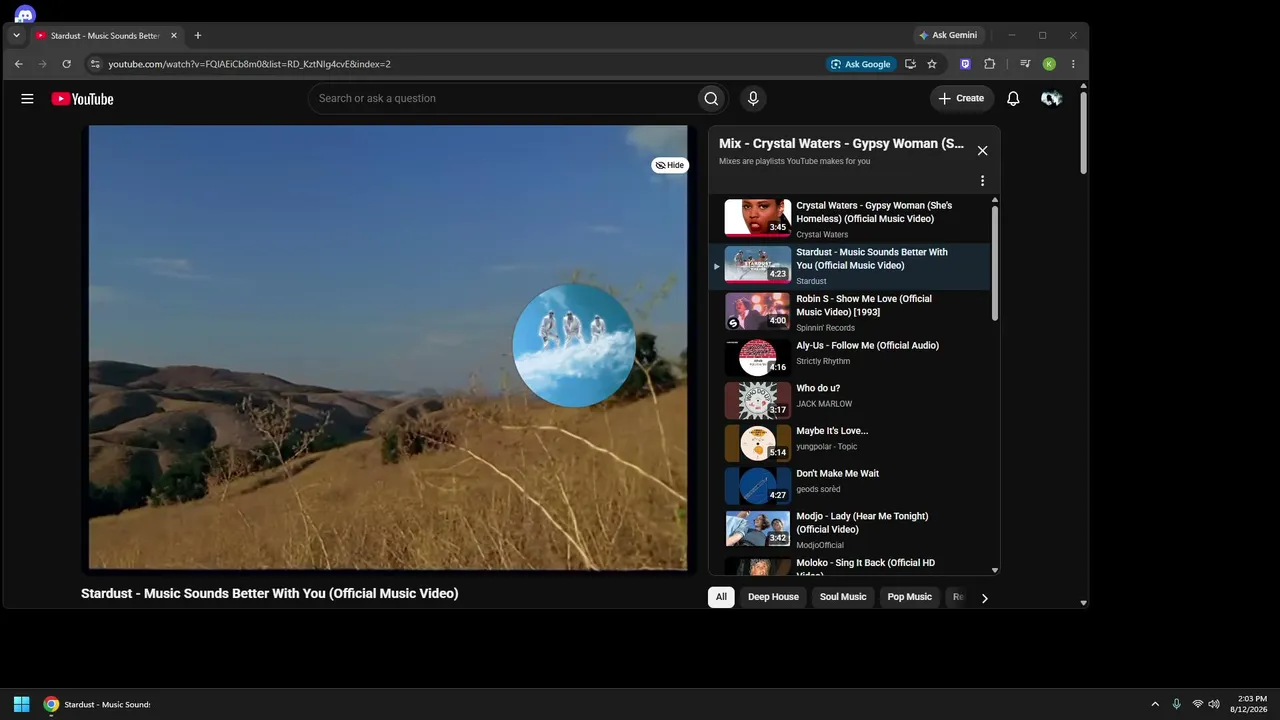Open the Windows Start menu

(21, 704)
